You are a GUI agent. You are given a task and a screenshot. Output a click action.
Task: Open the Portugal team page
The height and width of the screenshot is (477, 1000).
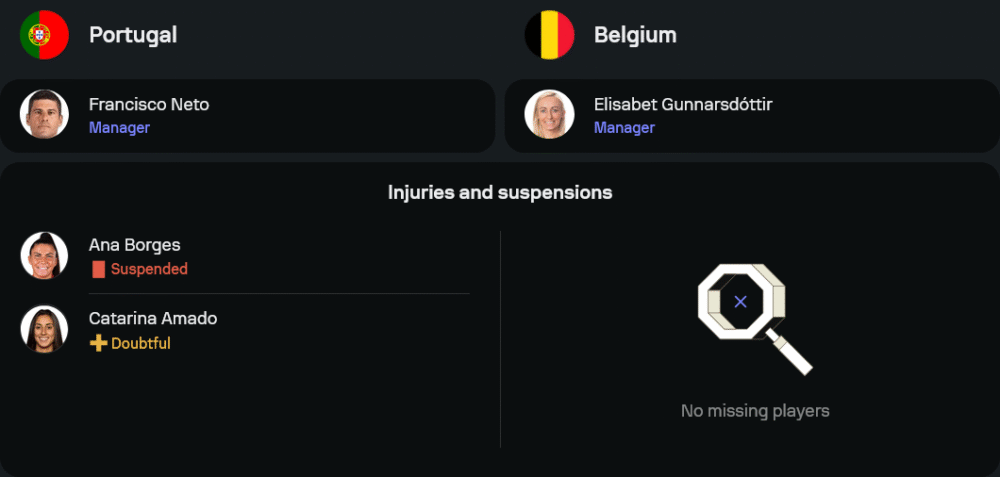coord(133,35)
